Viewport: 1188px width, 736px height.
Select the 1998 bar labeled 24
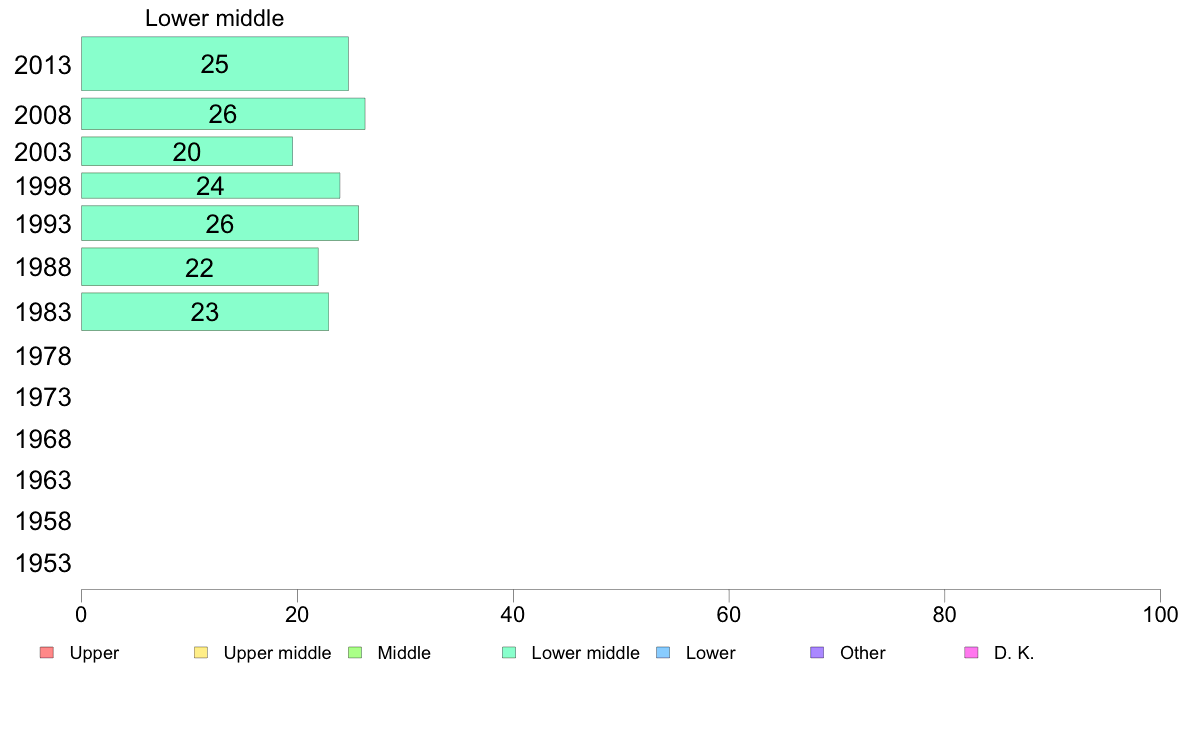click(211, 186)
